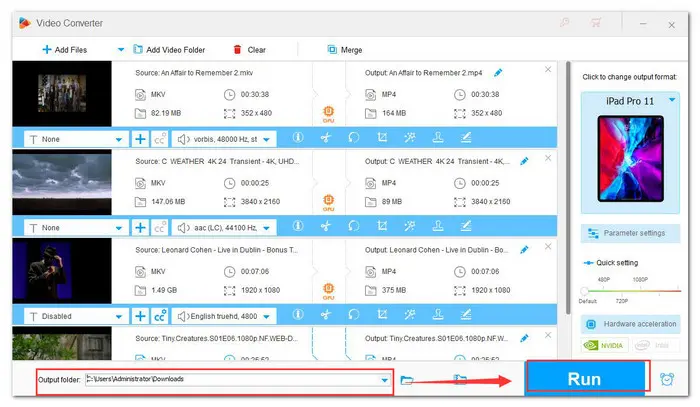Open video info for An Affair to Remember row
This screenshot has height=407, width=700.
point(298,138)
